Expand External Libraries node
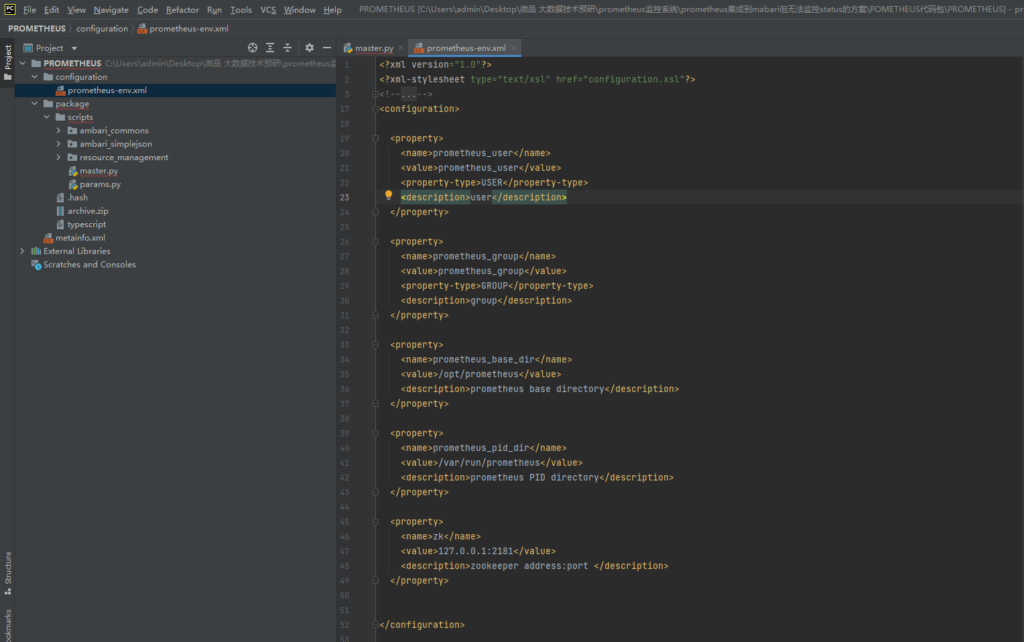 (23, 251)
